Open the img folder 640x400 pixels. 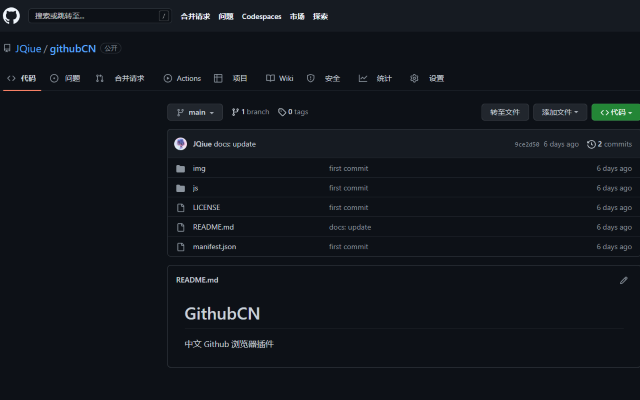pyautogui.click(x=199, y=169)
